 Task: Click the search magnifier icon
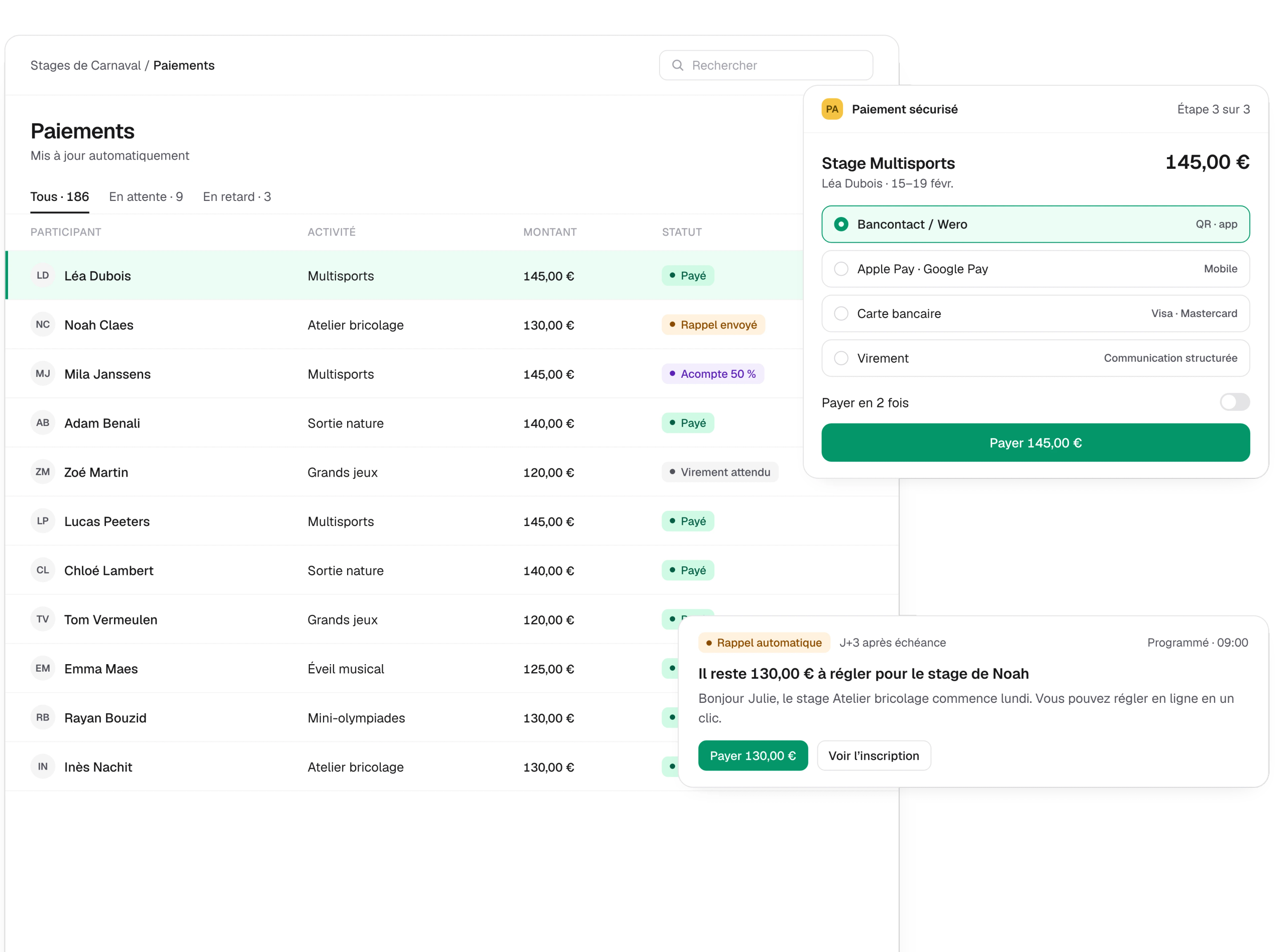pos(678,65)
